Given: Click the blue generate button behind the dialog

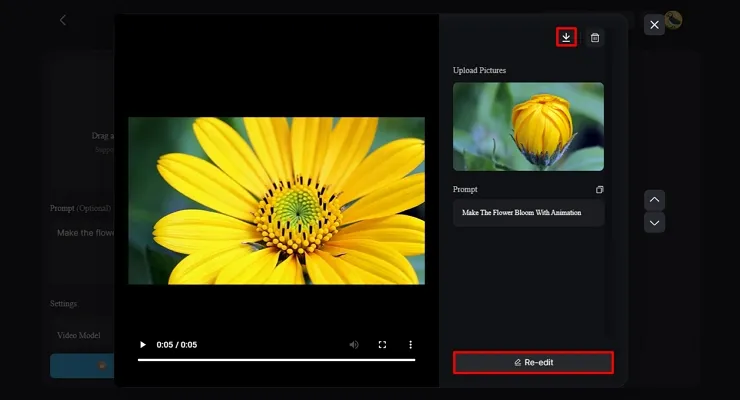Looking at the screenshot, I should 82,366.
